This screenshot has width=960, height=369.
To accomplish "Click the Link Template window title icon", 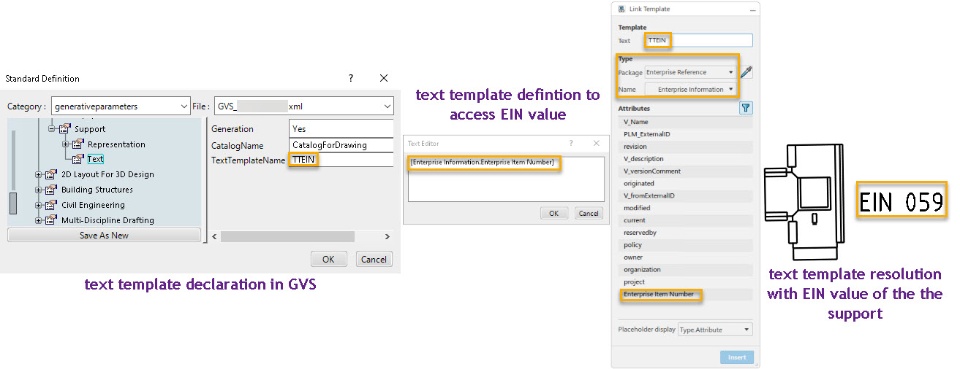I will [x=622, y=9].
